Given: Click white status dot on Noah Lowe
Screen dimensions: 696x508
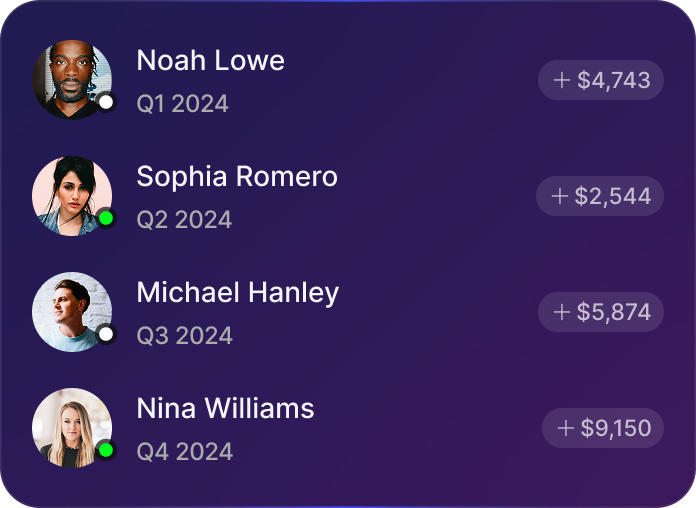Looking at the screenshot, I should coord(105,102).
